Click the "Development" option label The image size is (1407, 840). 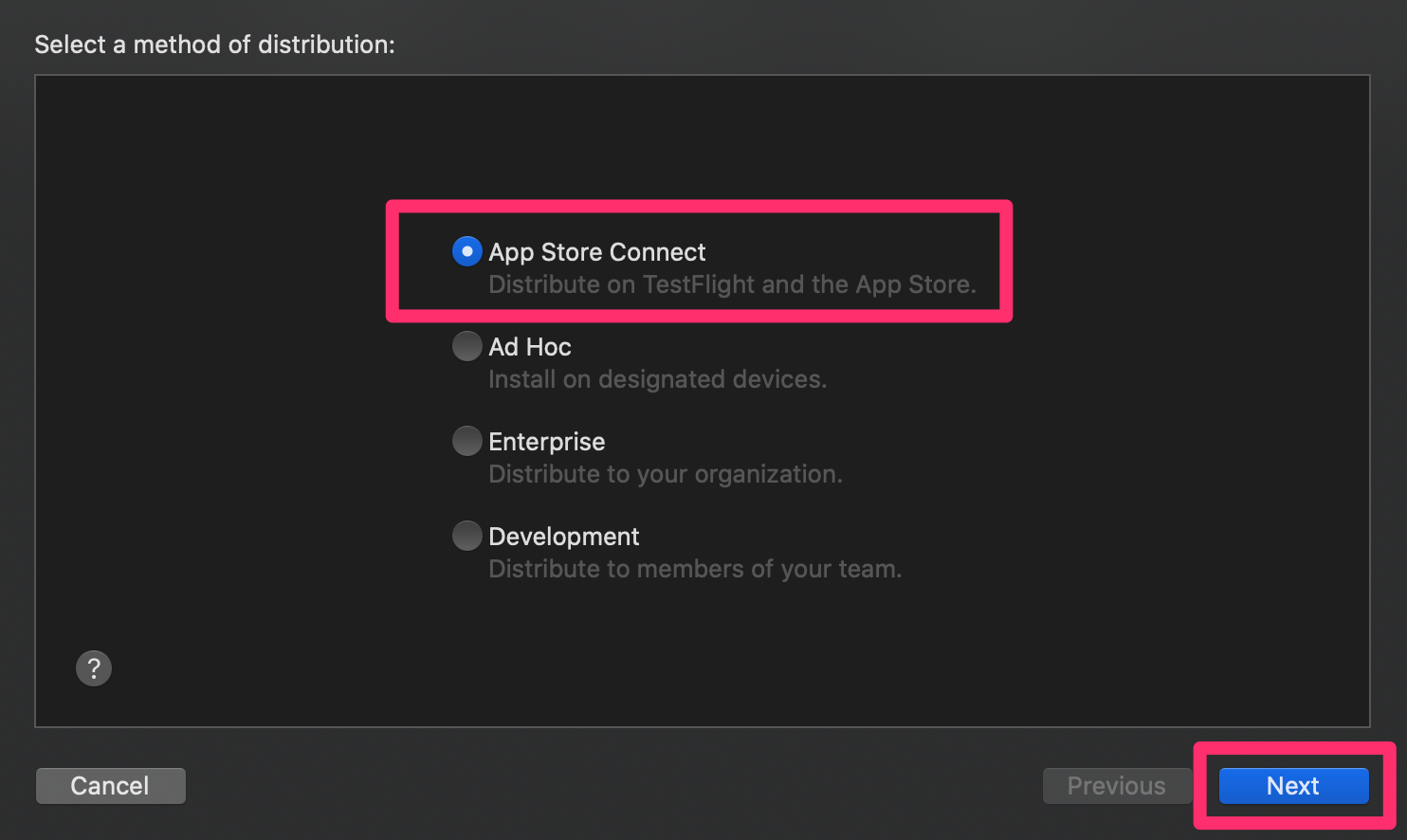564,537
